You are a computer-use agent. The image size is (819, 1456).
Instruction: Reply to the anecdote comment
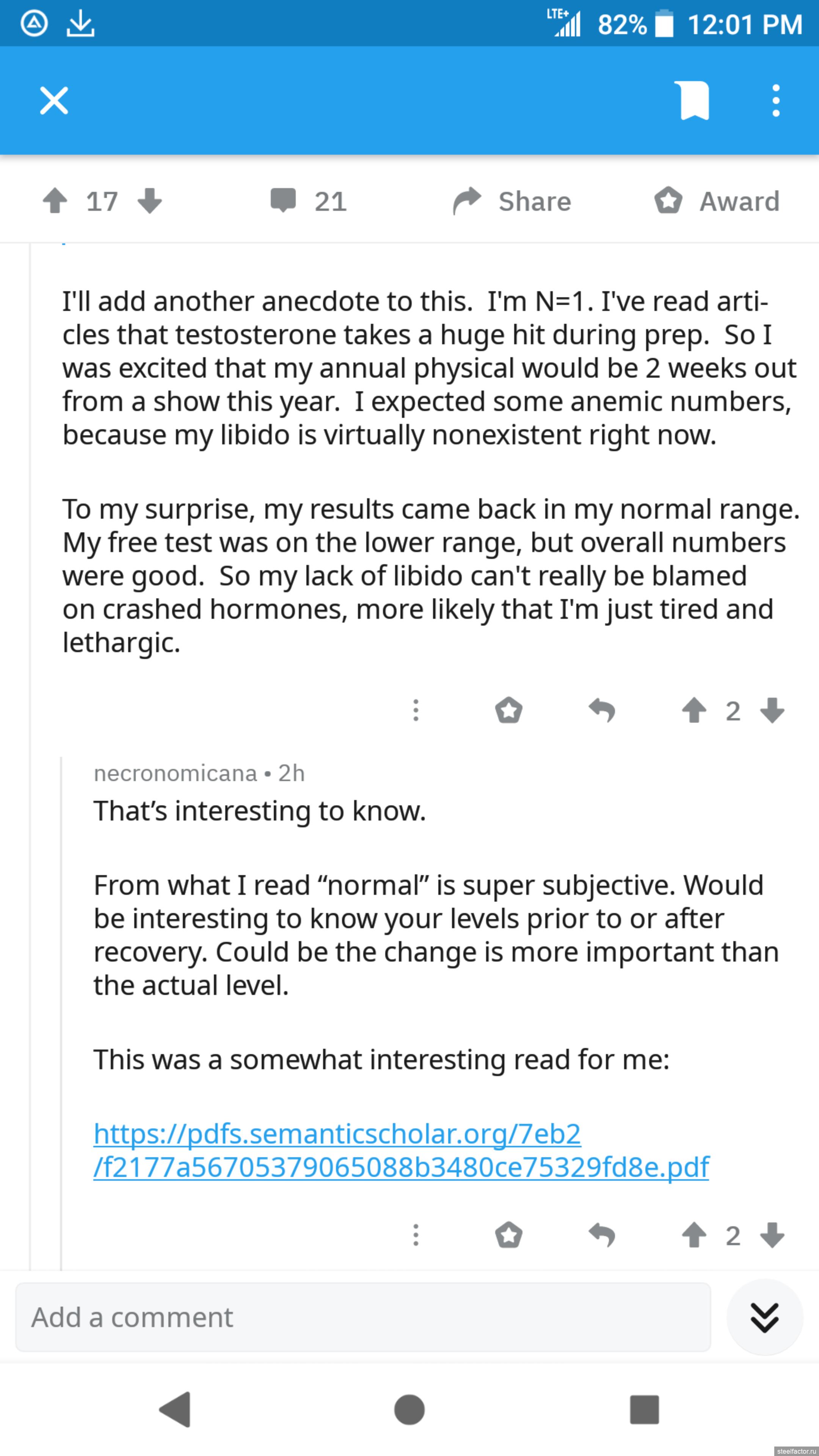[602, 711]
